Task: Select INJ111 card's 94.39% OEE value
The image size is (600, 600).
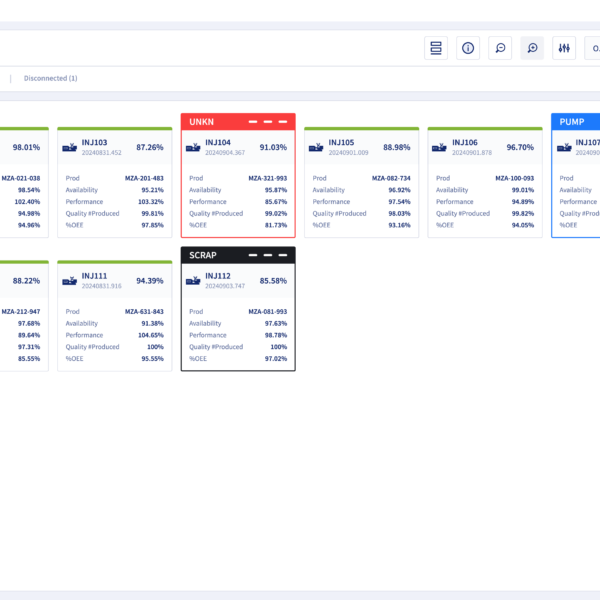Action: [x=150, y=280]
